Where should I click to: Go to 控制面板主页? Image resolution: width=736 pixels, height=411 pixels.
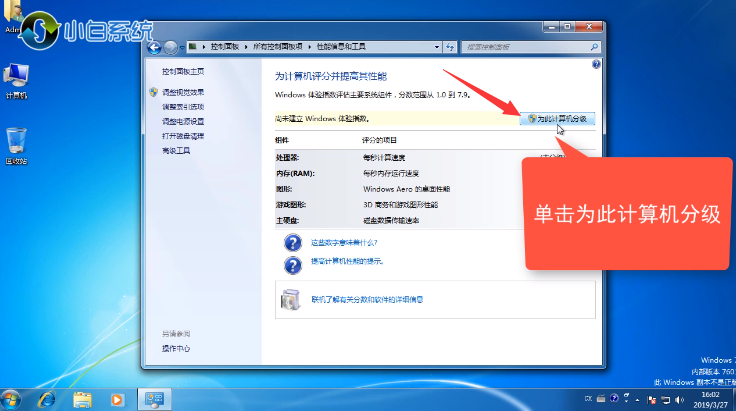coord(183,72)
